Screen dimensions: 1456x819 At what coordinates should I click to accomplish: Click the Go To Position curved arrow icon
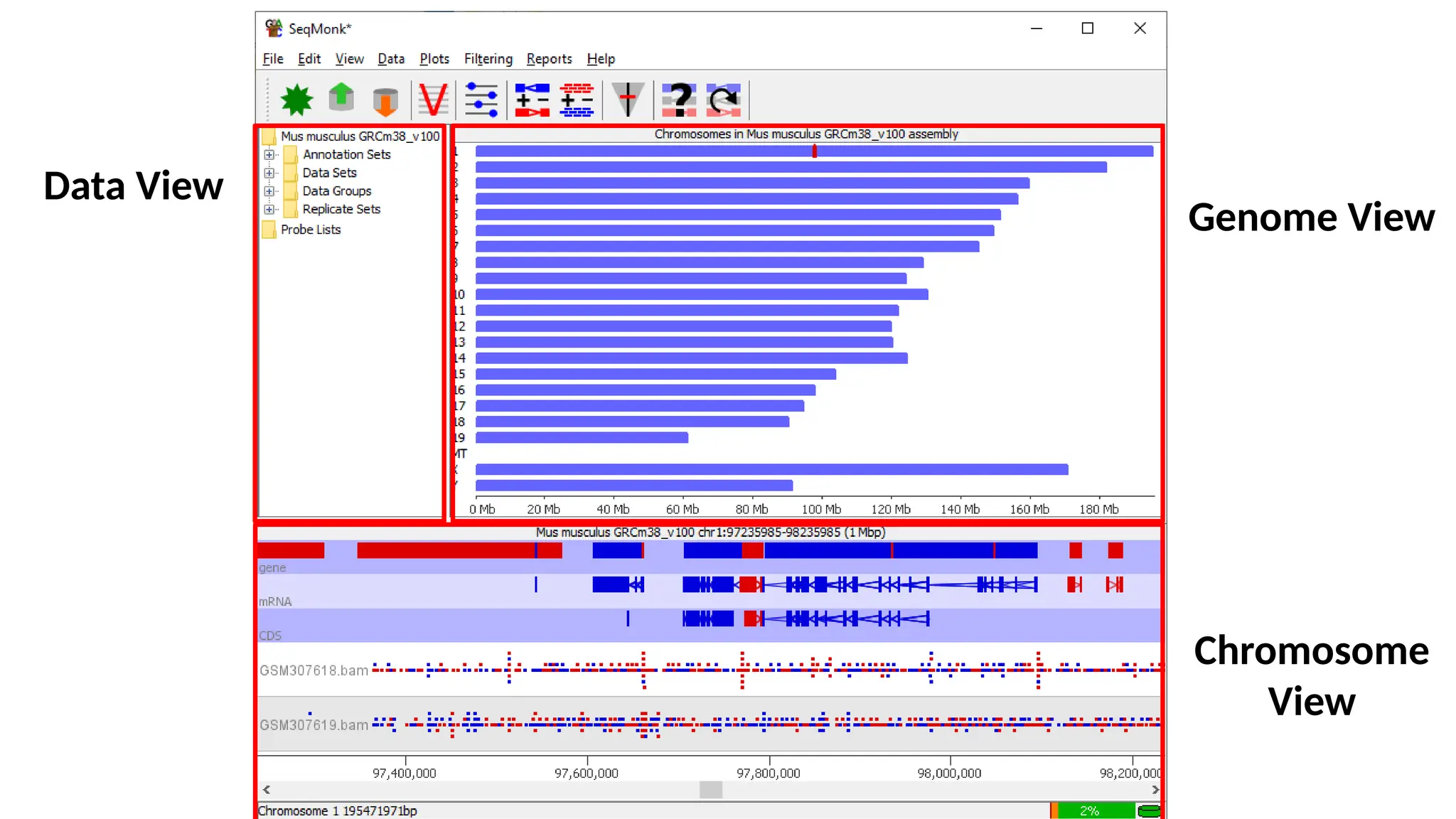(724, 100)
